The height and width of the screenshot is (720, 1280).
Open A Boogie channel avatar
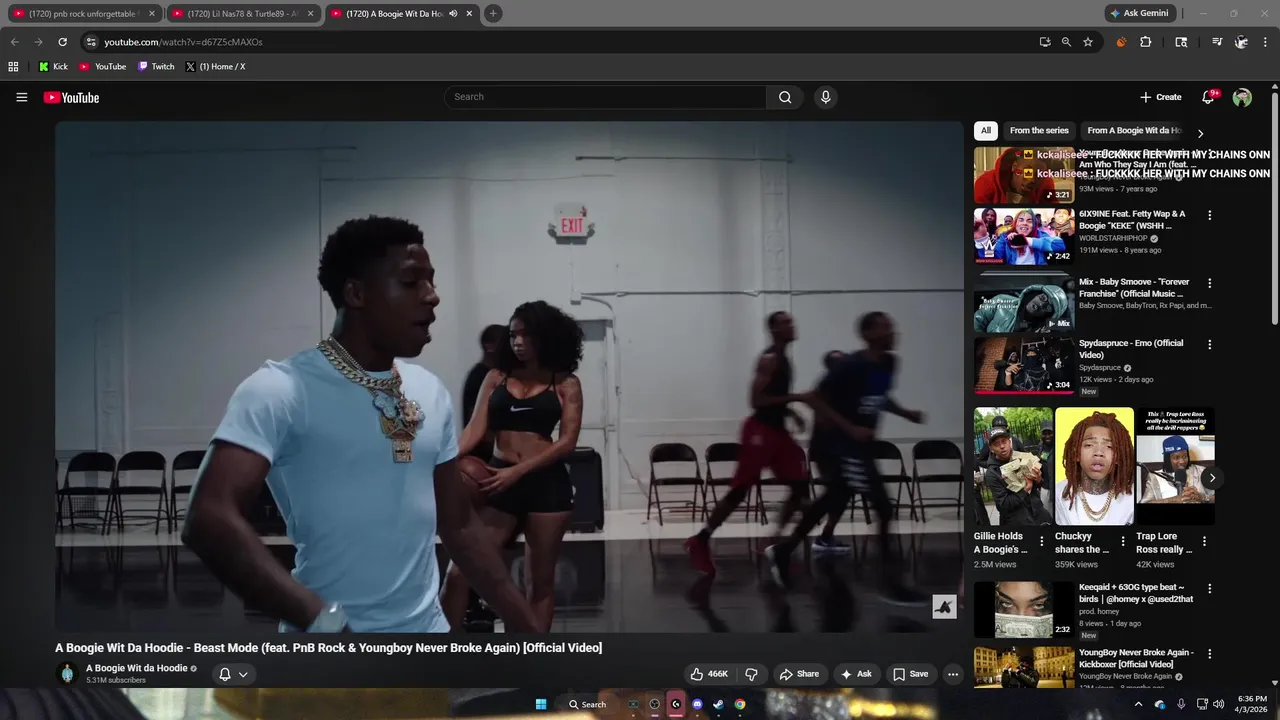click(x=67, y=673)
